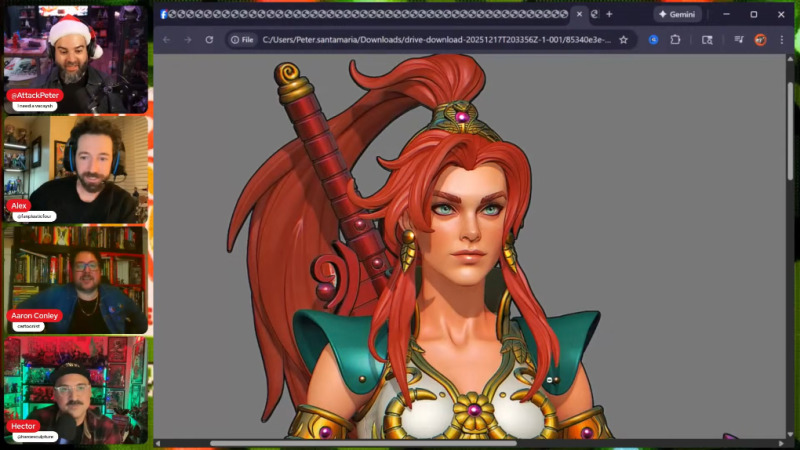
Task: Open the media controls toolbar icon
Action: pyautogui.click(x=738, y=40)
